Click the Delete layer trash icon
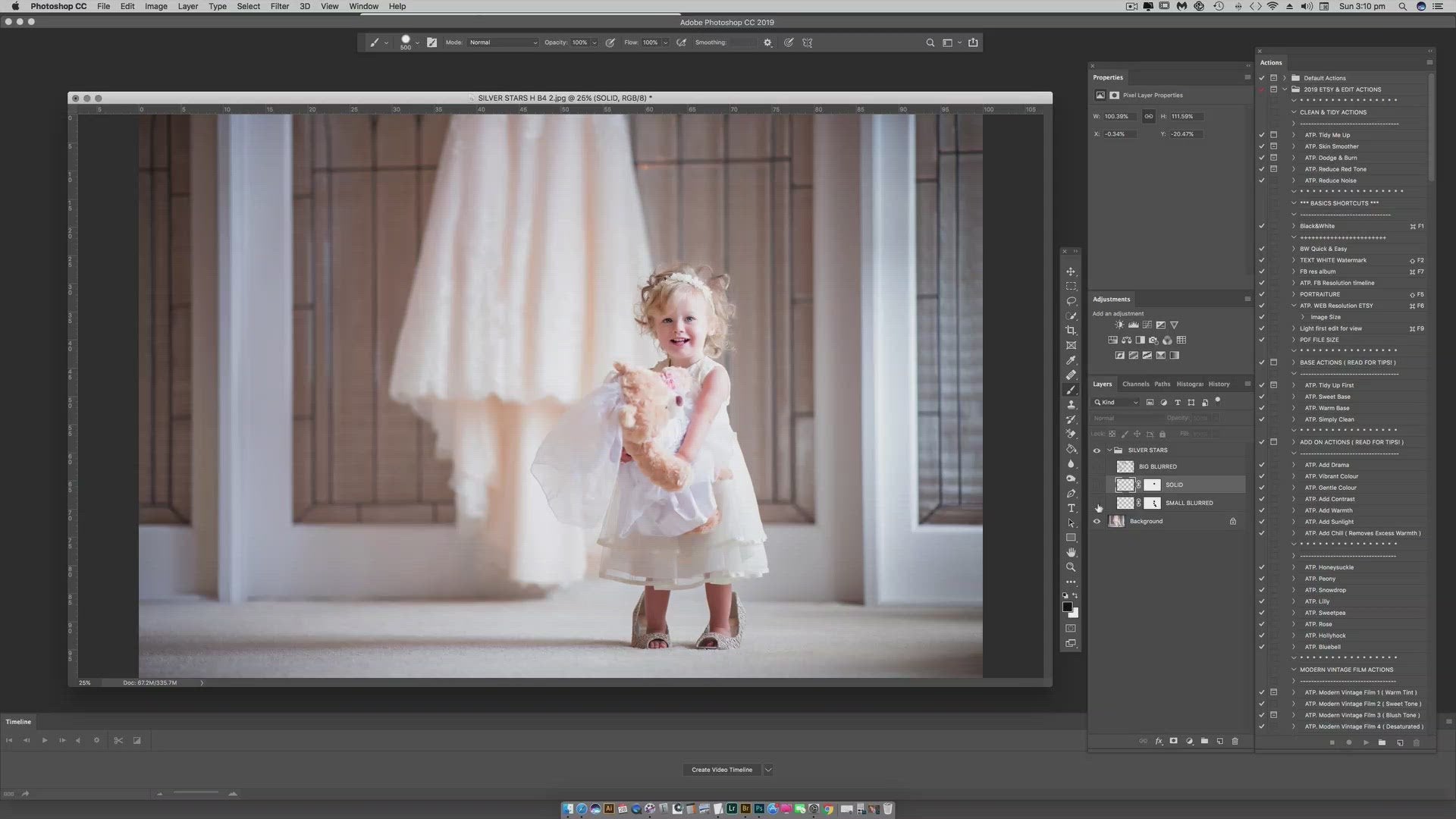Image resolution: width=1456 pixels, height=819 pixels. click(1235, 741)
